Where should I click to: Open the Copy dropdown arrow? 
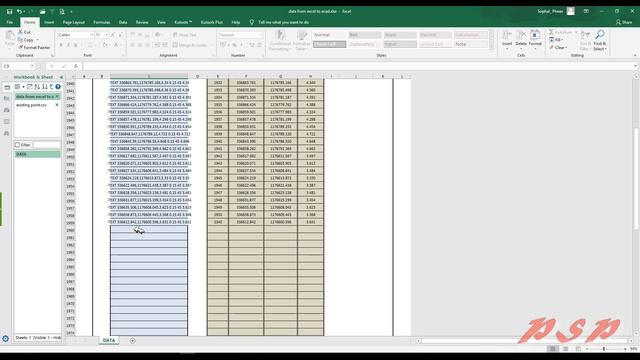(37, 40)
